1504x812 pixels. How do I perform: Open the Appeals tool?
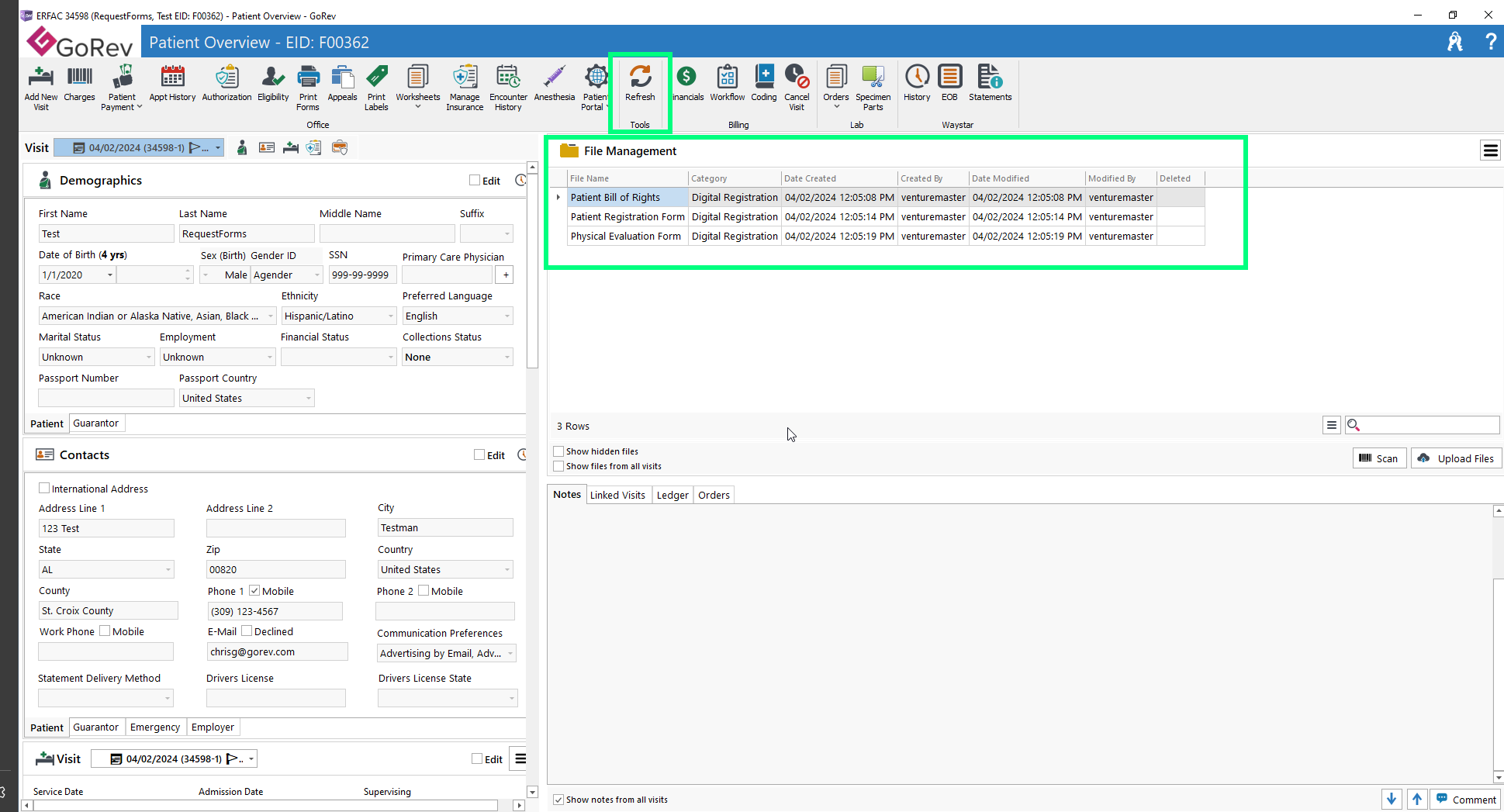pyautogui.click(x=342, y=84)
